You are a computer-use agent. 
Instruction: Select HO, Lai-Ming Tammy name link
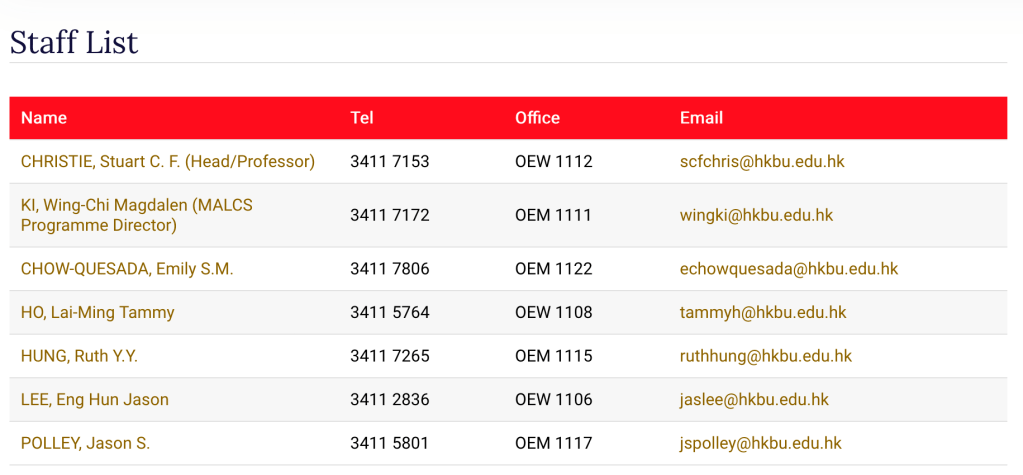[x=97, y=312]
